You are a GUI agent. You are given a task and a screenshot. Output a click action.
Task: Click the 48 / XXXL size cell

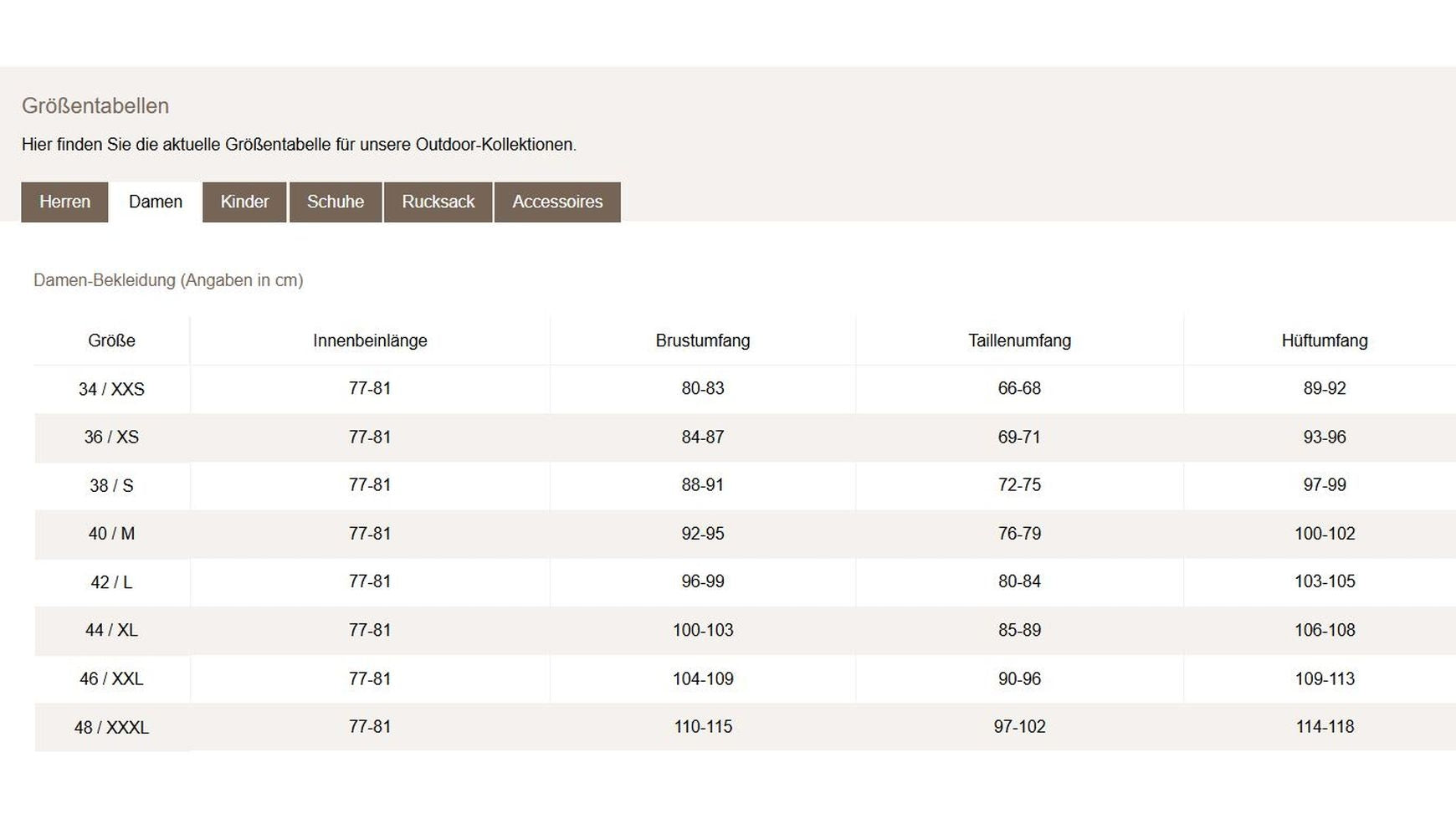111,727
